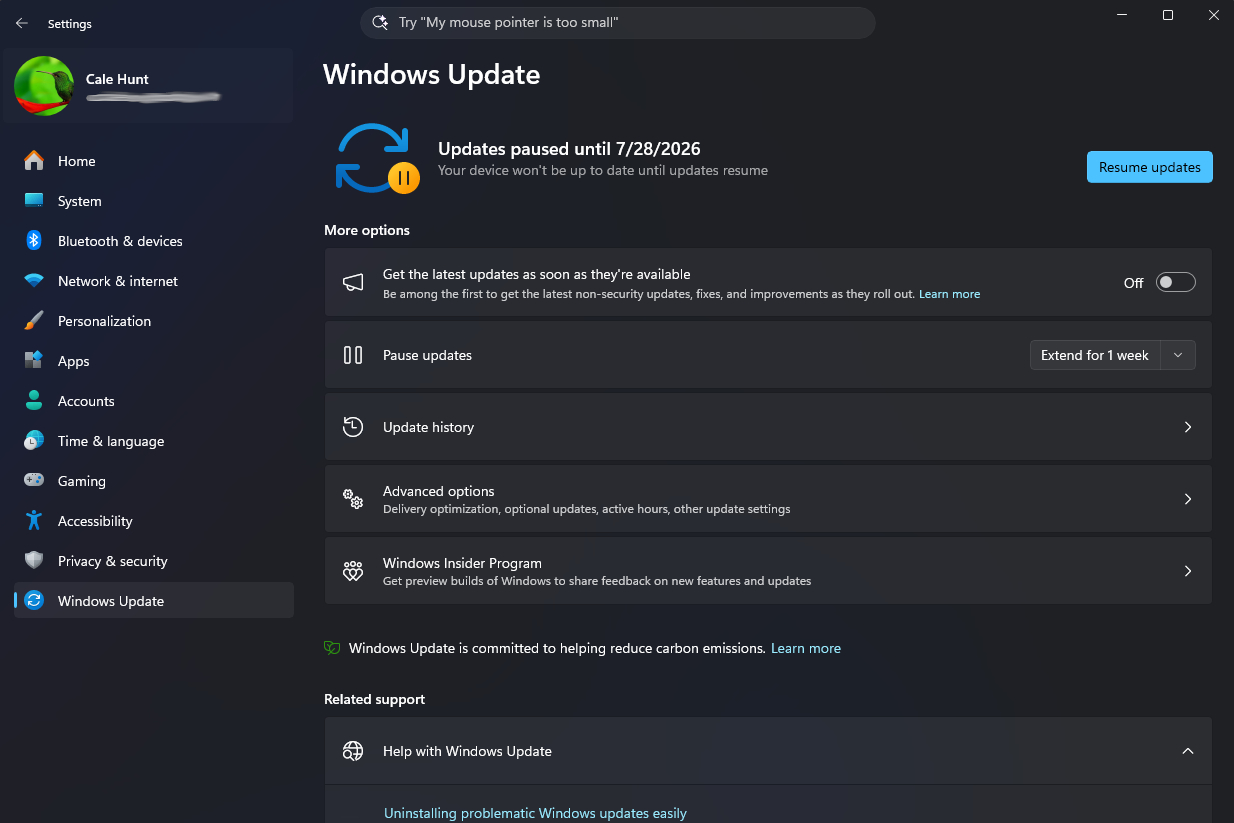
Task: Collapse the Help with Windows Update section
Action: [1188, 751]
